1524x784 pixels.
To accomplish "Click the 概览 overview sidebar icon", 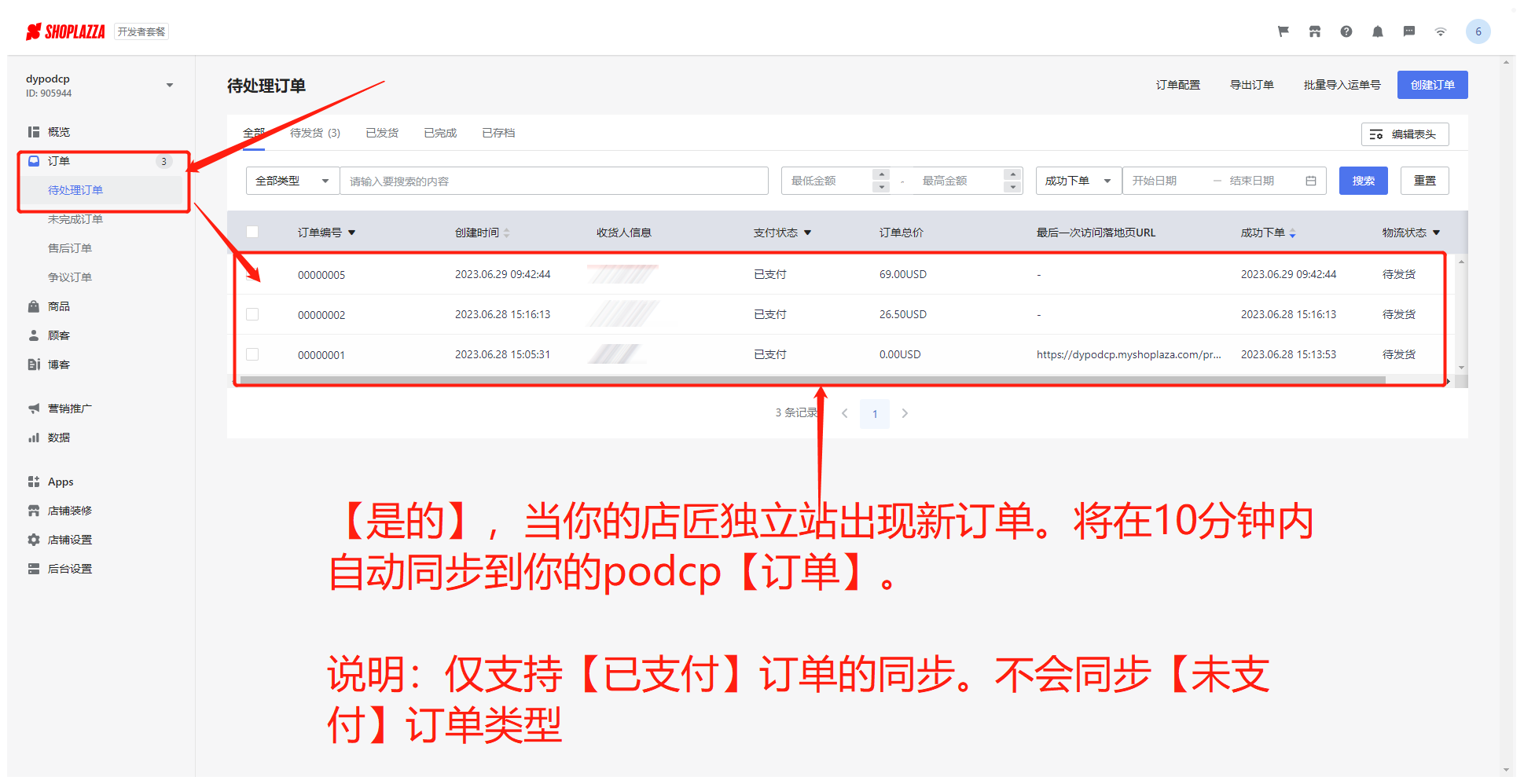I will [34, 132].
